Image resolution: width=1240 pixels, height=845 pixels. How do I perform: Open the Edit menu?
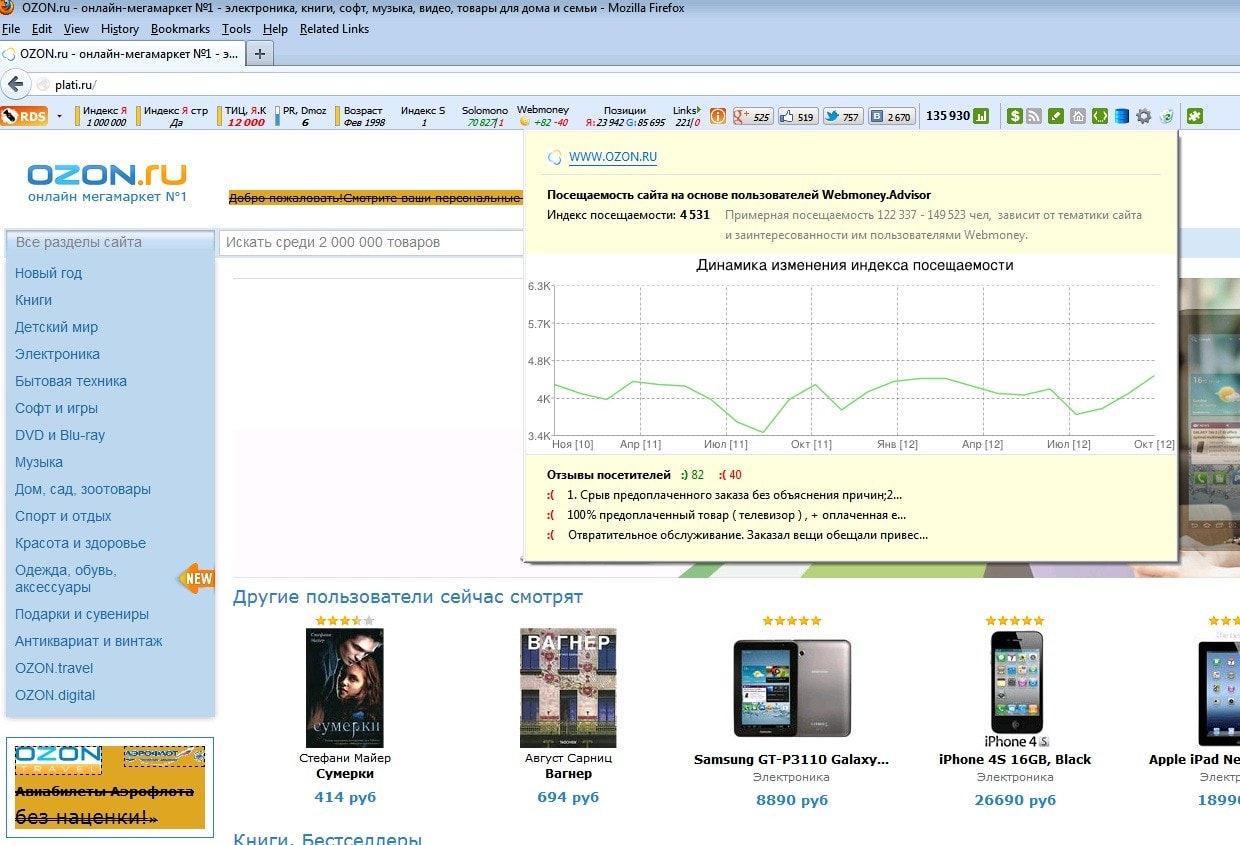click(x=42, y=29)
